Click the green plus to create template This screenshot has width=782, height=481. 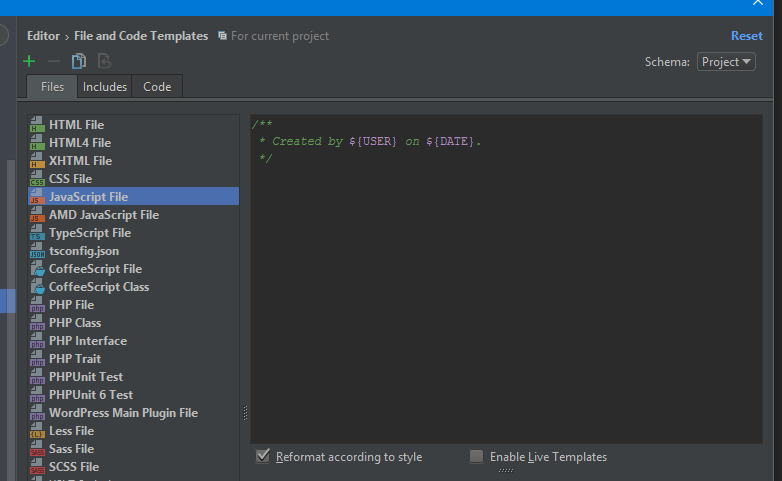29,61
